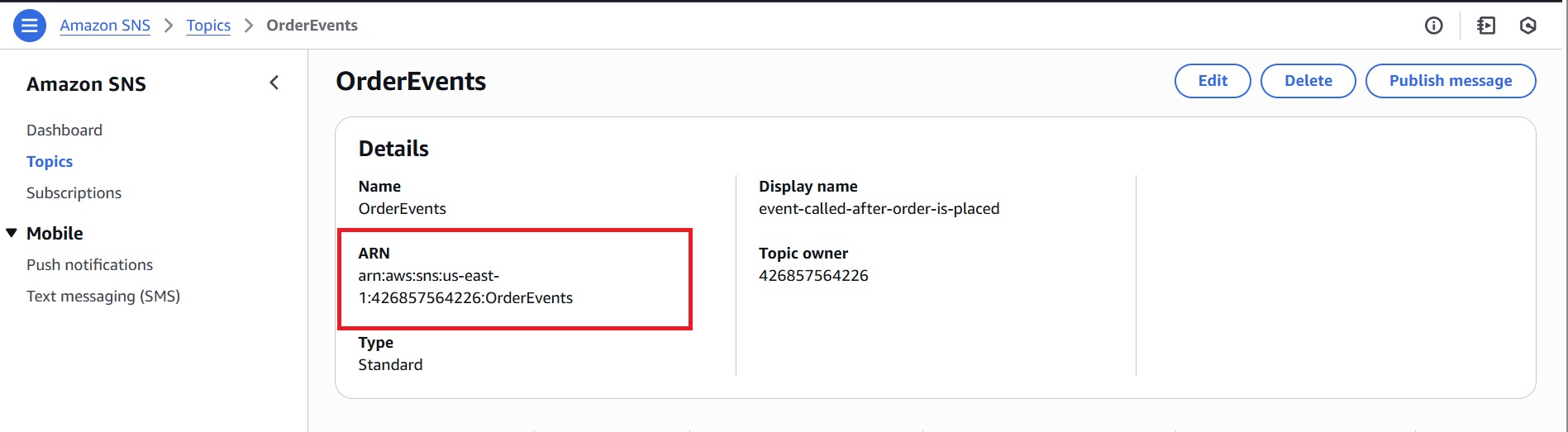Navigate to Topics breadcrumb link
The image size is (1568, 432).
(x=208, y=26)
